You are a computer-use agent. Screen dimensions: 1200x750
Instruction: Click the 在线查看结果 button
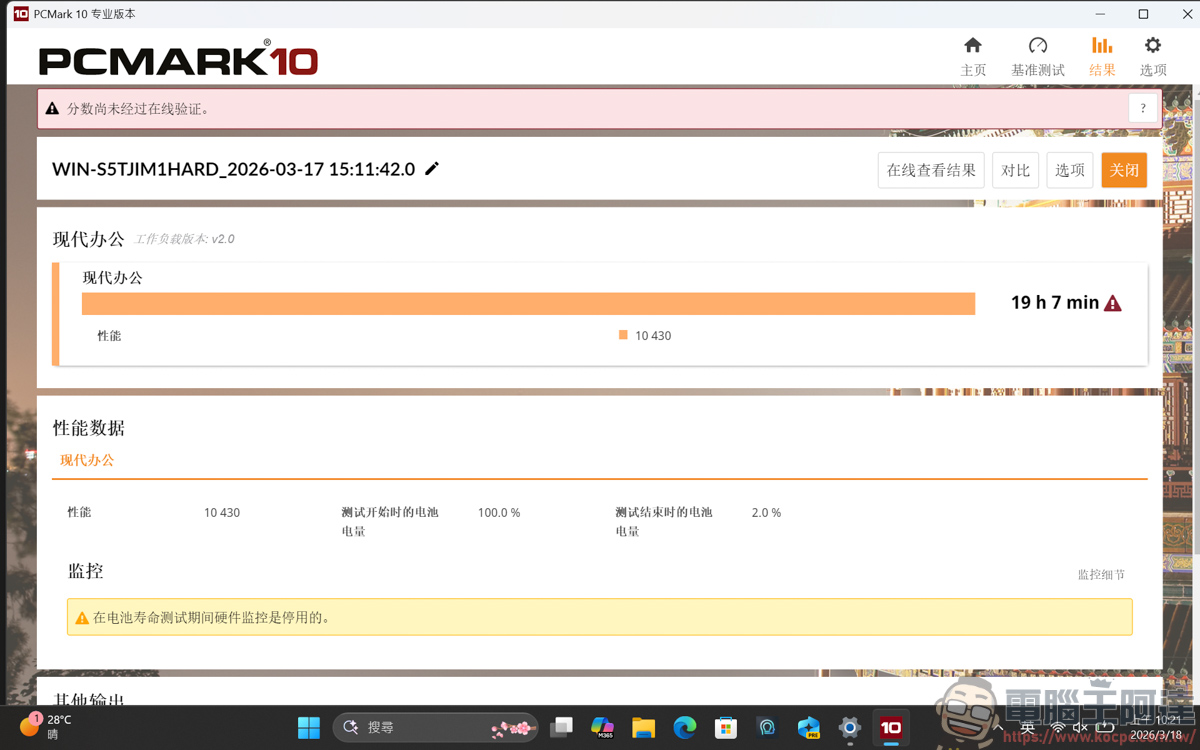click(x=930, y=169)
